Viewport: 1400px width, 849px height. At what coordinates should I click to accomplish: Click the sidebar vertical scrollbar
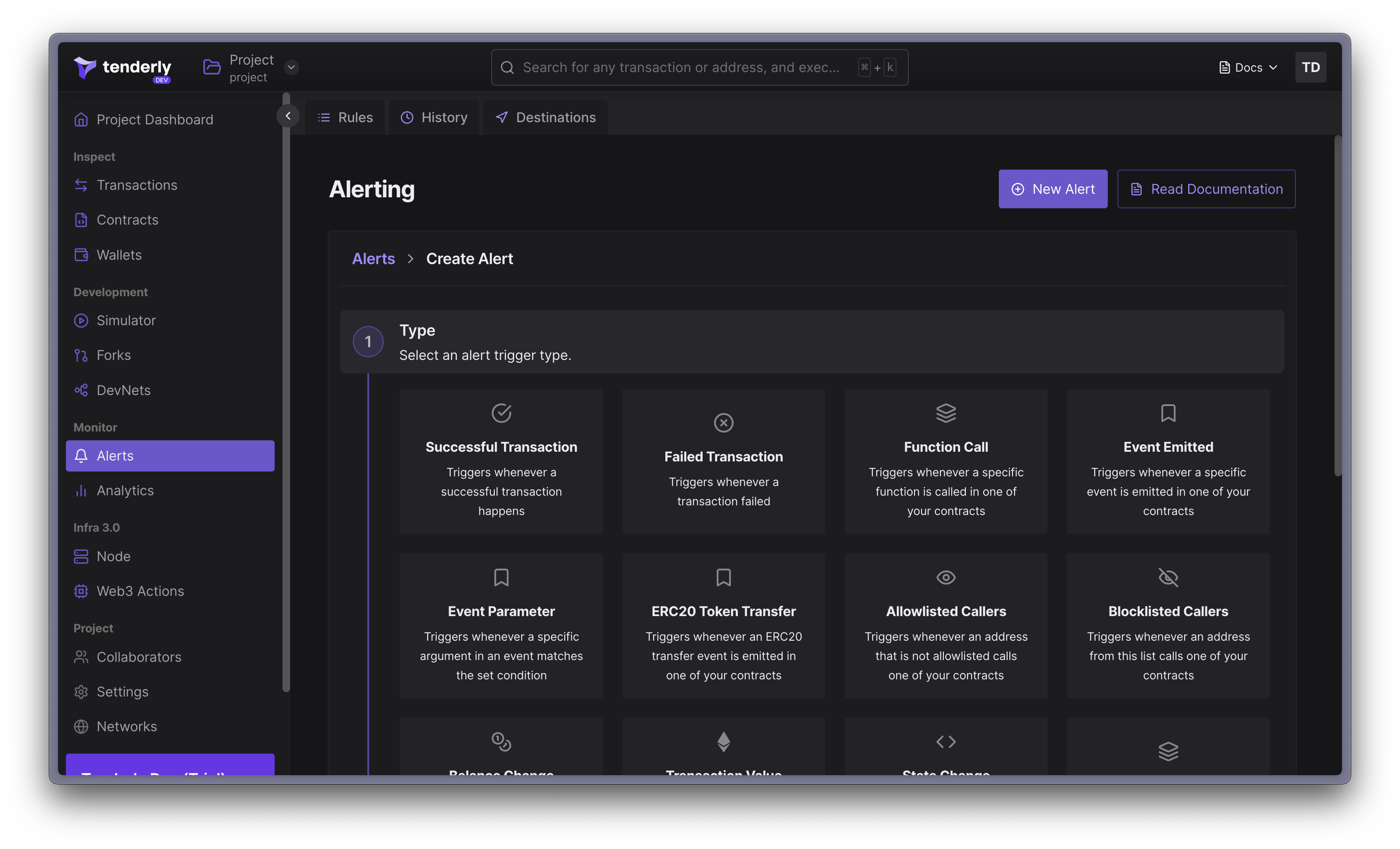pos(286,392)
